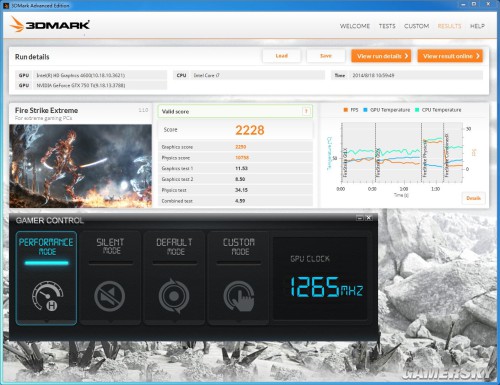Open View run details arrow button
The height and width of the screenshot is (385, 500).
tap(381, 56)
